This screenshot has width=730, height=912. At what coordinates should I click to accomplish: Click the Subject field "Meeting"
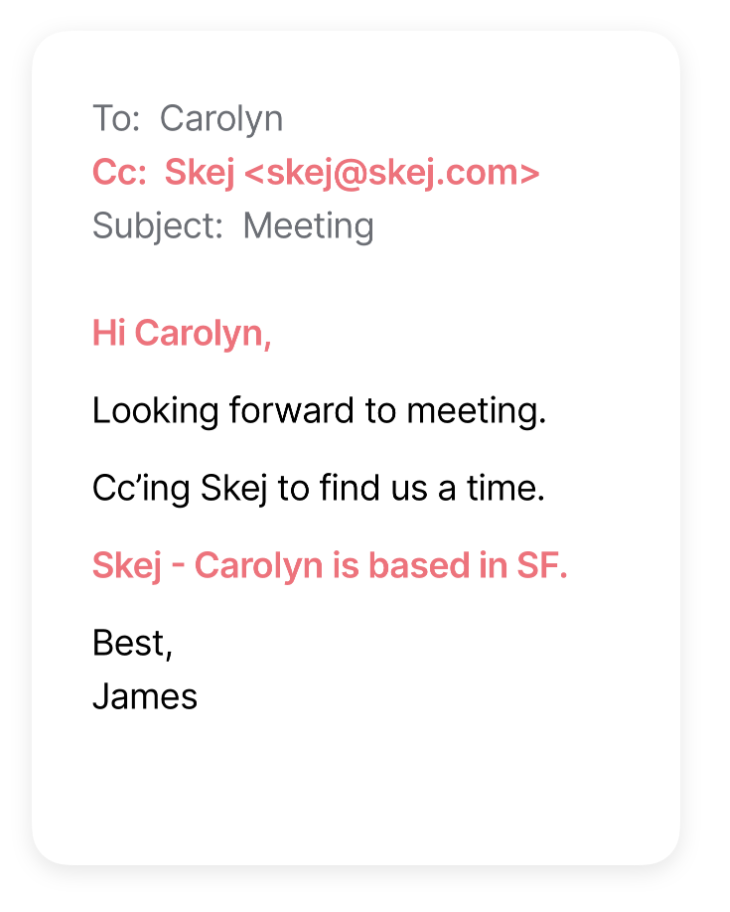(x=308, y=226)
